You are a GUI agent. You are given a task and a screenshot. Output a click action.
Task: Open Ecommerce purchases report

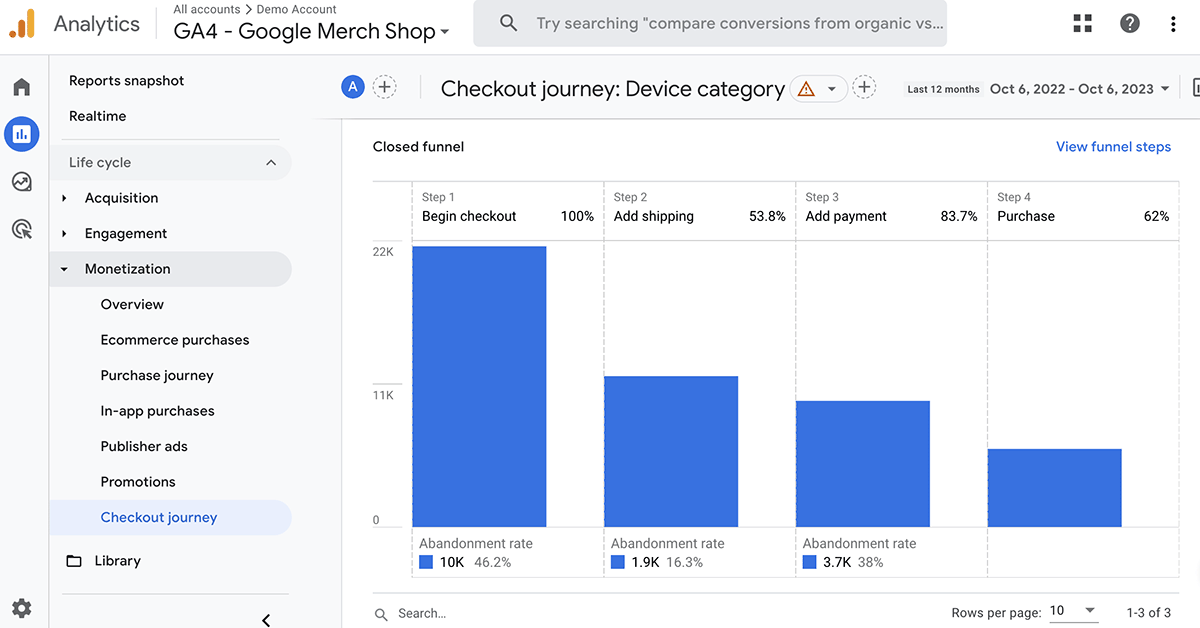tap(175, 340)
